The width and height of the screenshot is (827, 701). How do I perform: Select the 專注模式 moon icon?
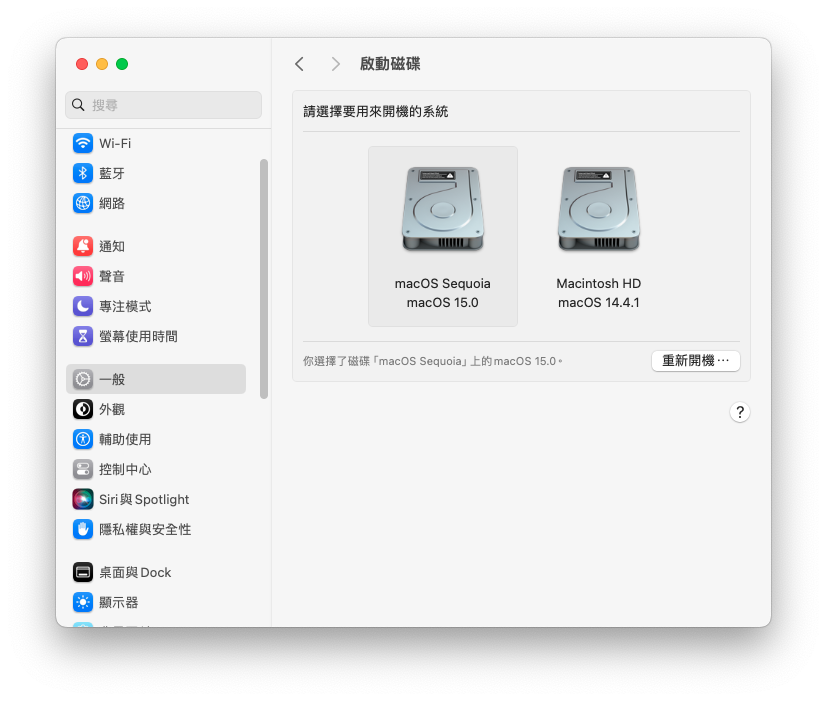pyautogui.click(x=83, y=306)
